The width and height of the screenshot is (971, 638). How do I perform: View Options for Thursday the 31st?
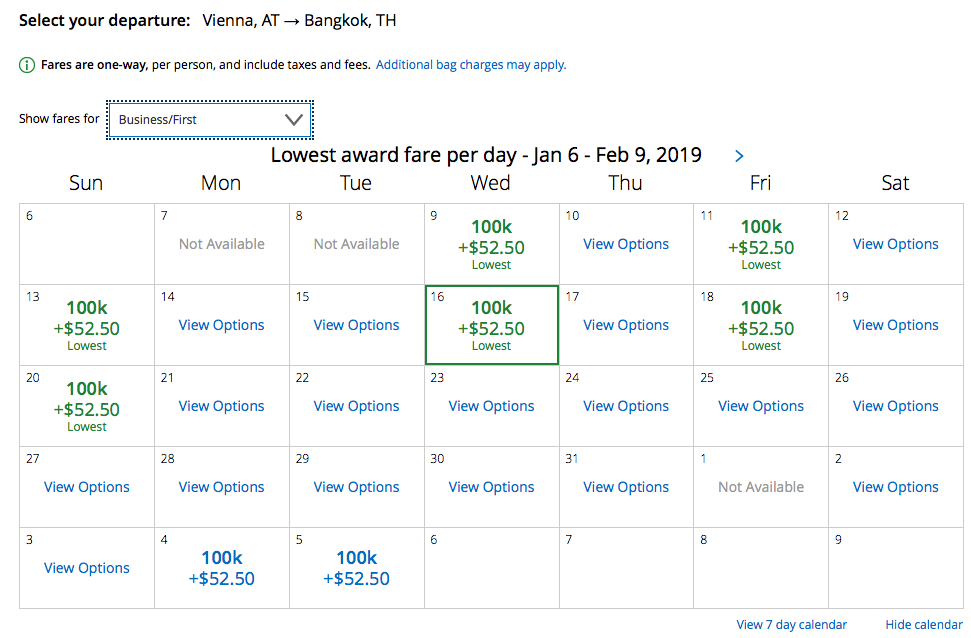[626, 487]
